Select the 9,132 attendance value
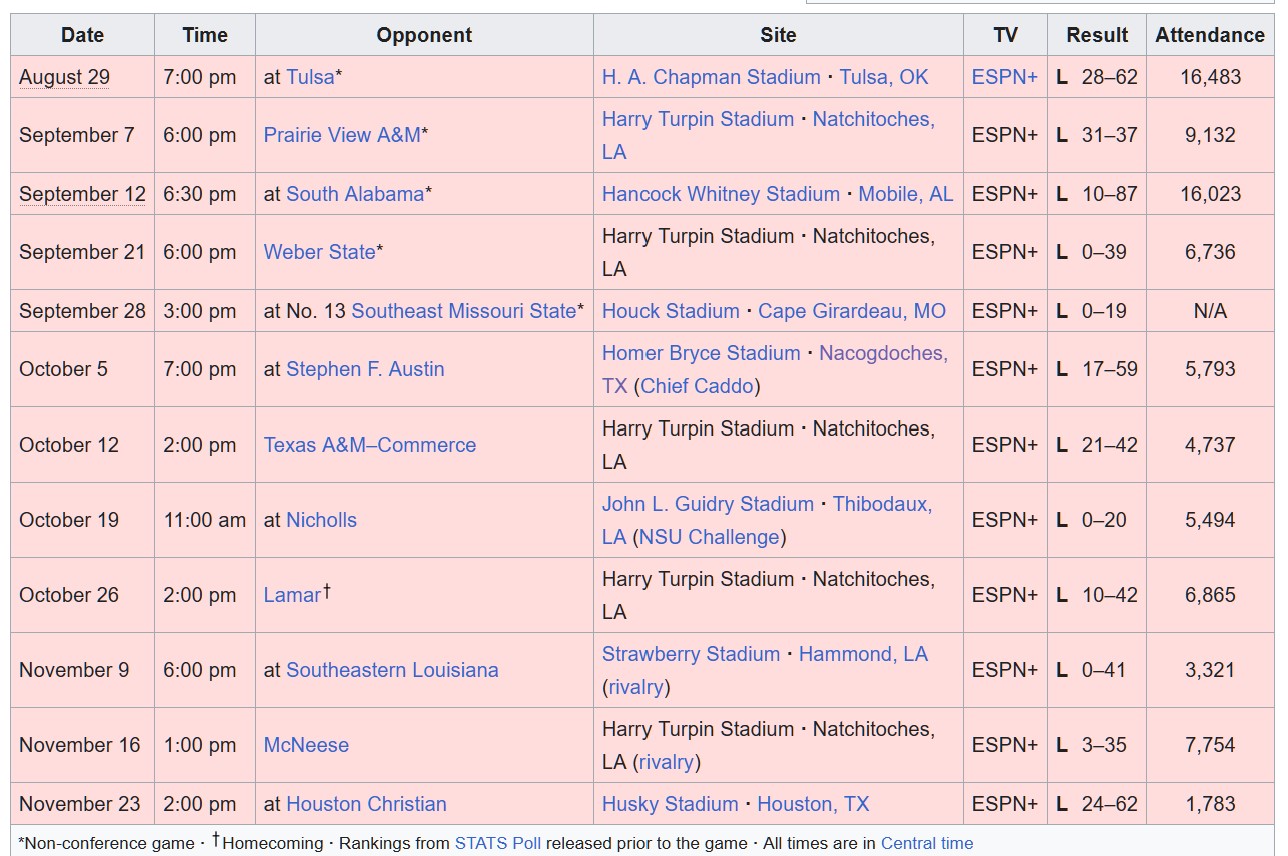The height and width of the screenshot is (856, 1288). (1210, 135)
